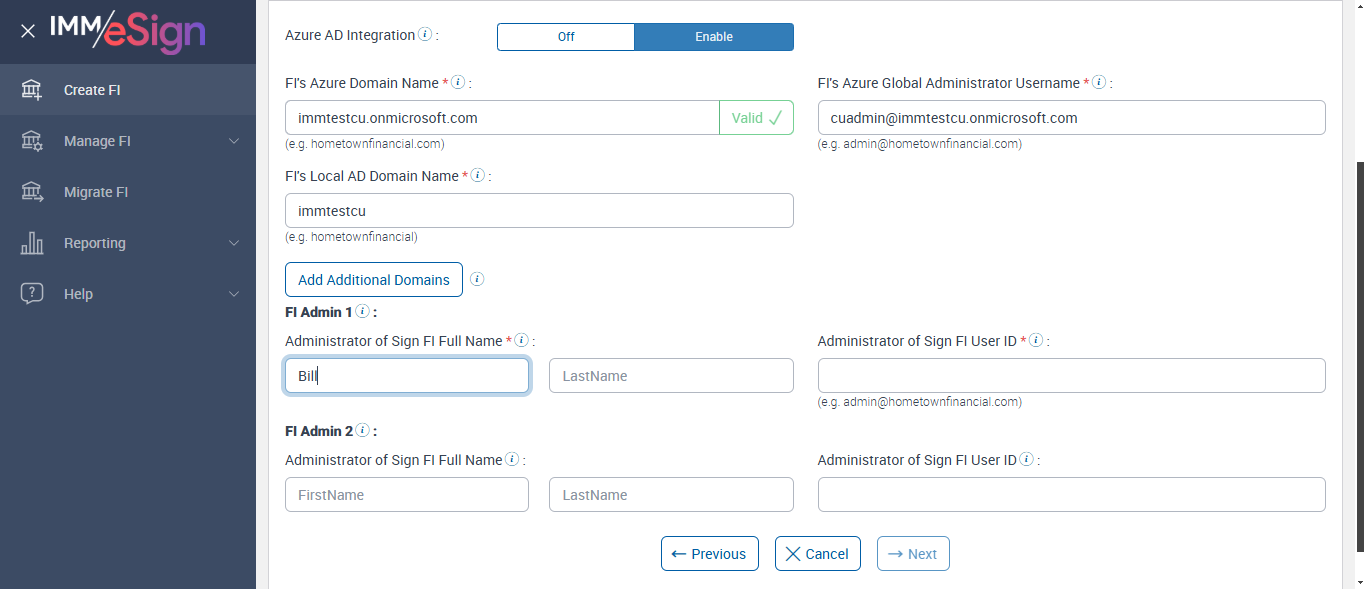Viewport: 1366px width, 589px height.
Task: Open the Create FI menu item
Action: (92, 90)
